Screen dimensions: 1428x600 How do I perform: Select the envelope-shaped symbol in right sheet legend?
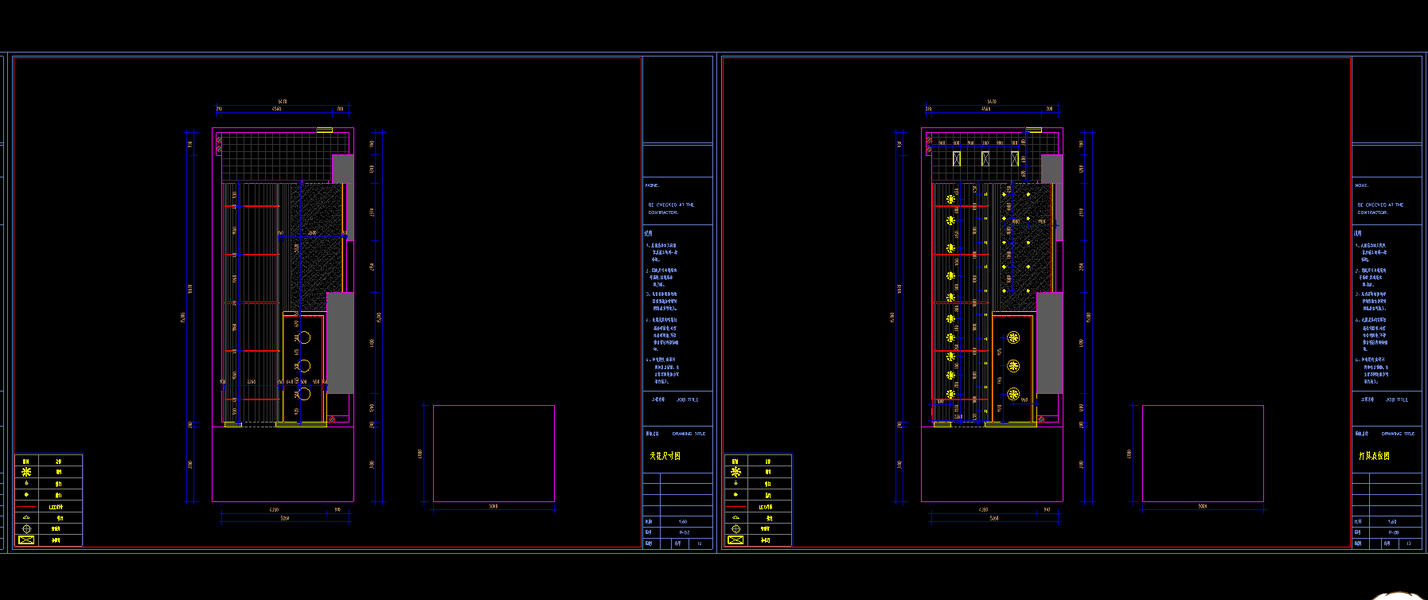[x=736, y=540]
